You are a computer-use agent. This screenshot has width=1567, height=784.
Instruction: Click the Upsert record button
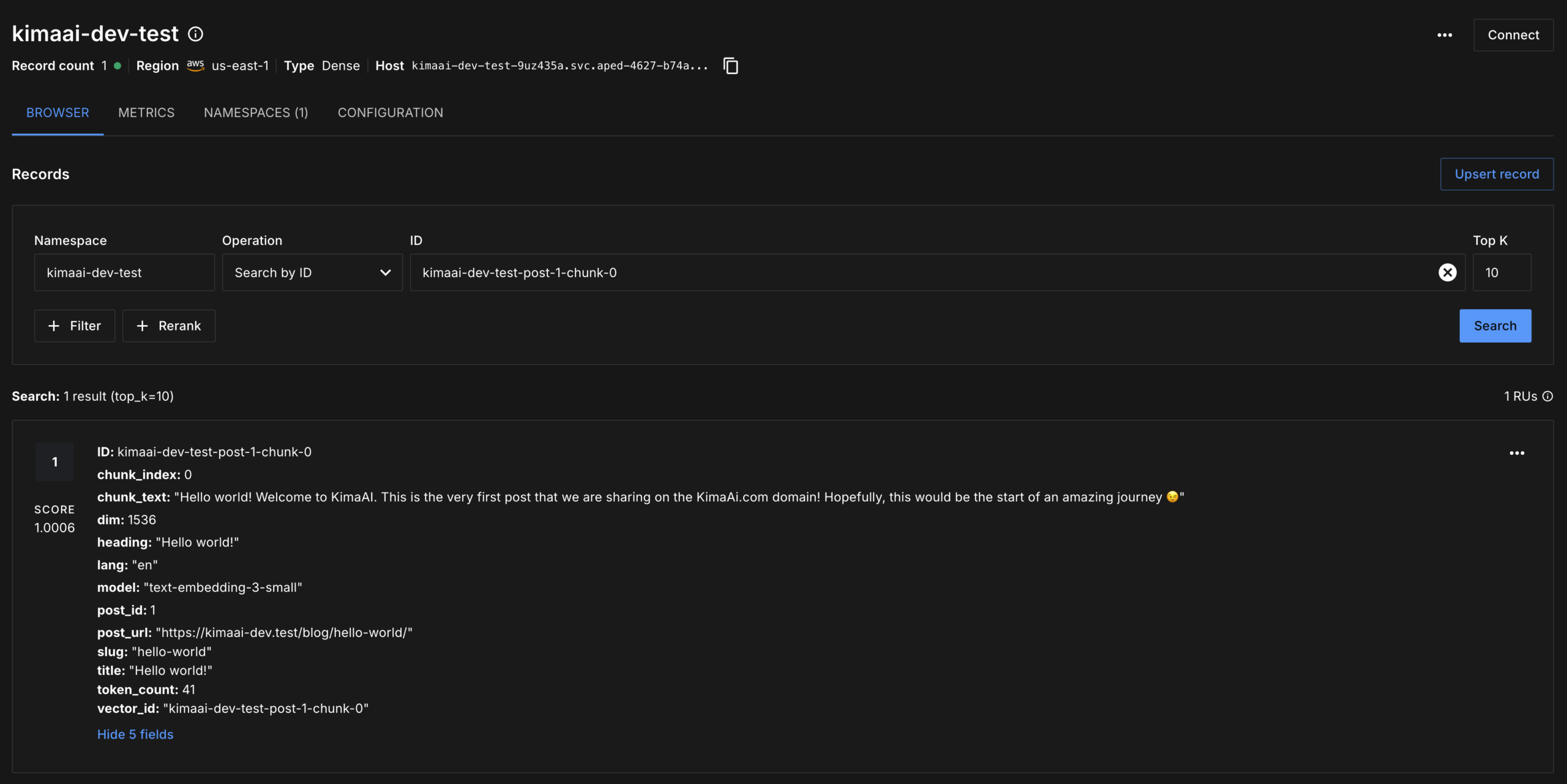[x=1496, y=174]
